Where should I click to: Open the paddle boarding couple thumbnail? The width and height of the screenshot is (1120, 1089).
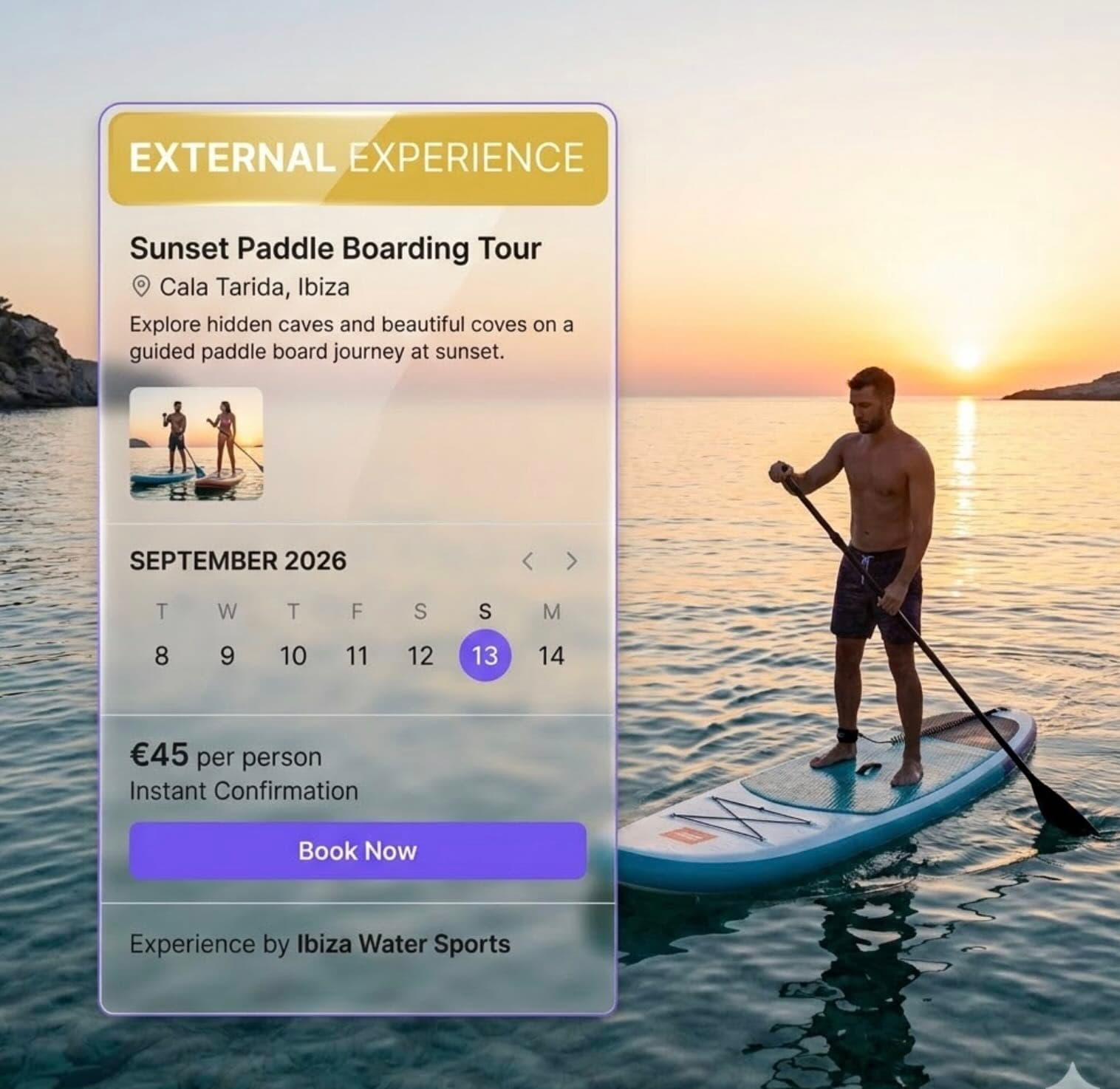tap(197, 443)
